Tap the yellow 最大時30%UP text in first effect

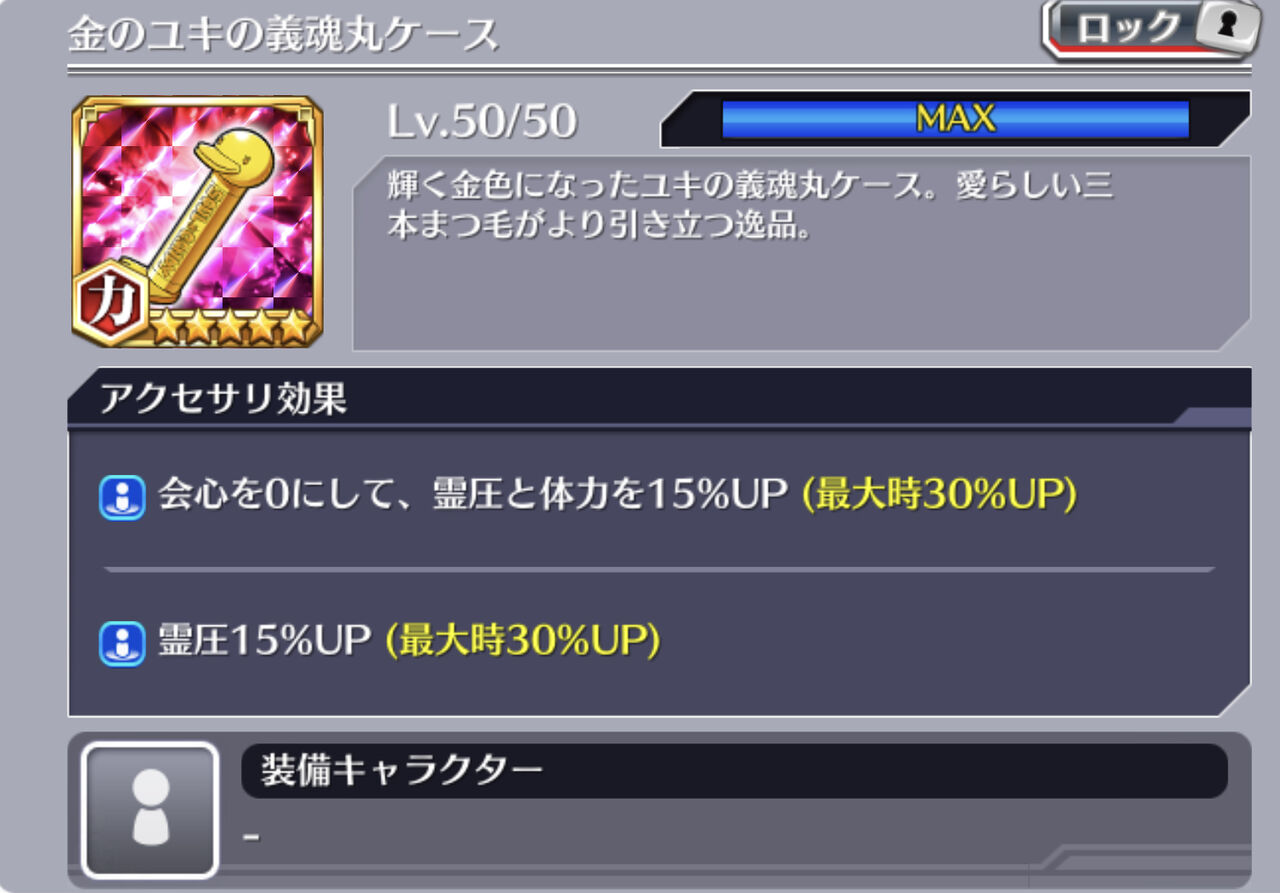pyautogui.click(x=940, y=496)
